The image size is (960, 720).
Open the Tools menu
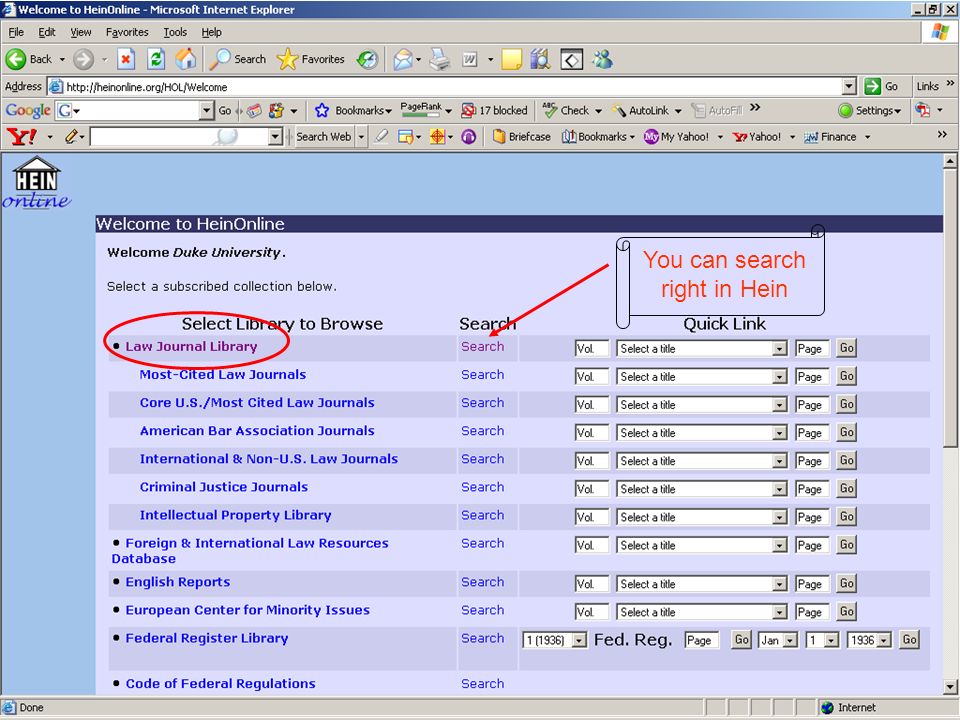pyautogui.click(x=174, y=32)
